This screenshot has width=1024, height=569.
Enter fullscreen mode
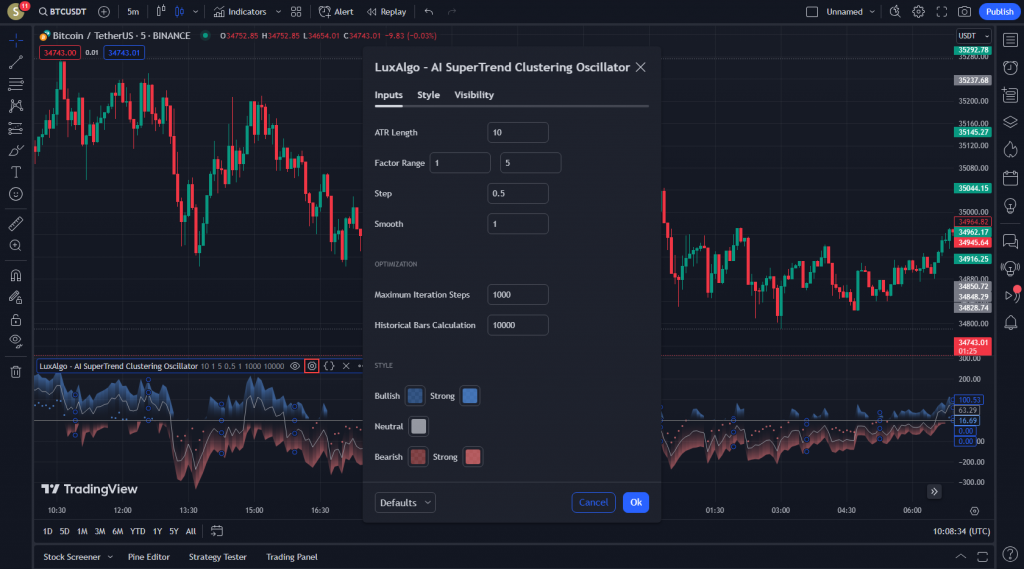[x=942, y=12]
